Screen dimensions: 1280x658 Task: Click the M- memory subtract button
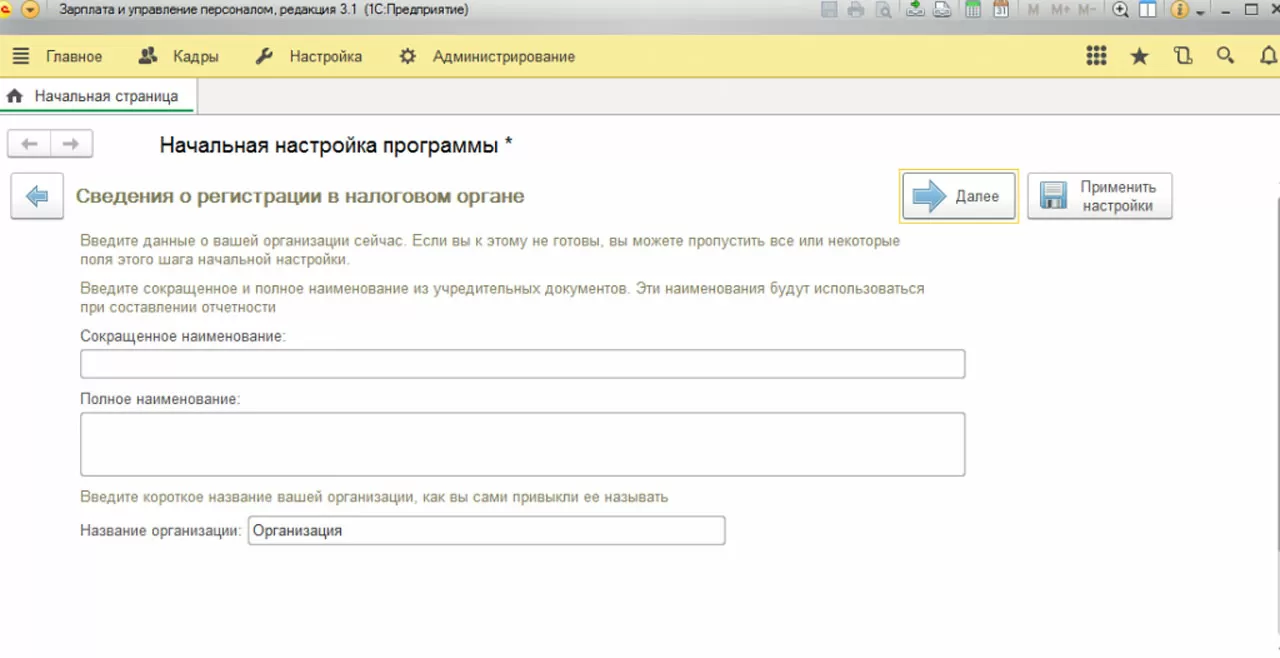pos(1087,10)
